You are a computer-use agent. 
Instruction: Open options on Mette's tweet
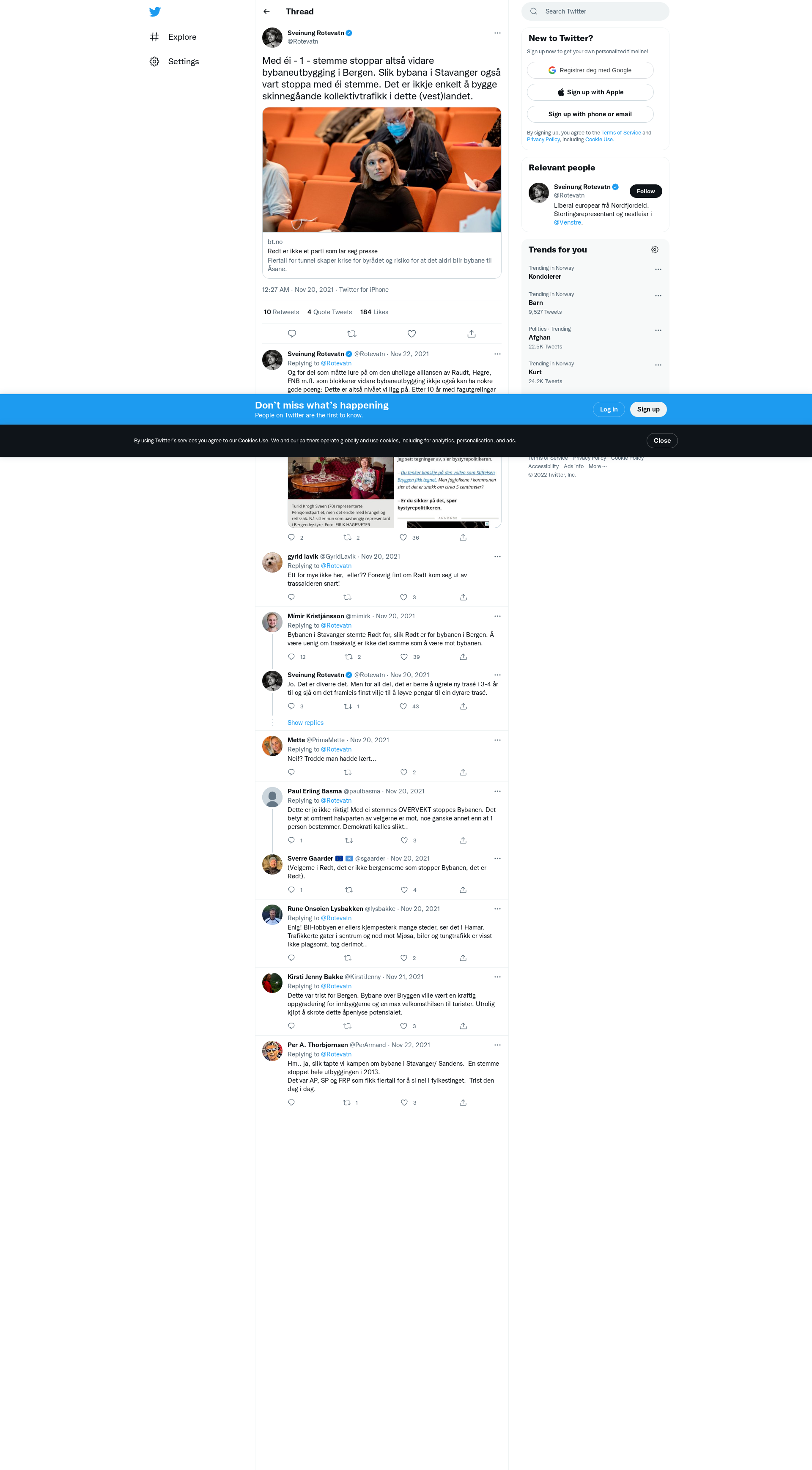click(497, 740)
